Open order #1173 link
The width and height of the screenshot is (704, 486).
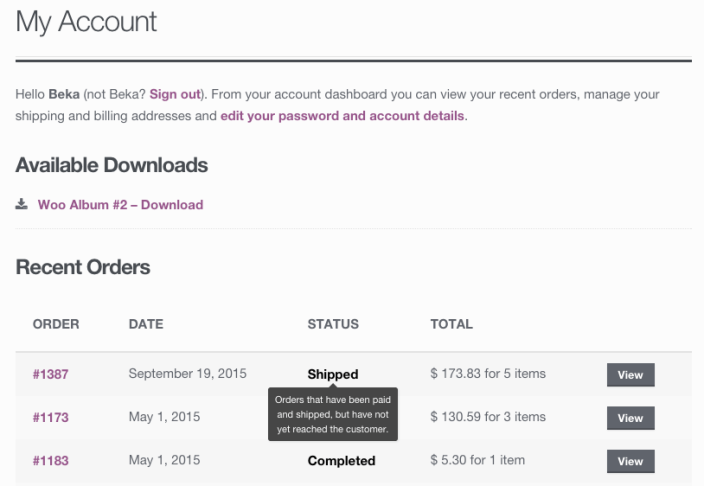pyautogui.click(x=50, y=417)
